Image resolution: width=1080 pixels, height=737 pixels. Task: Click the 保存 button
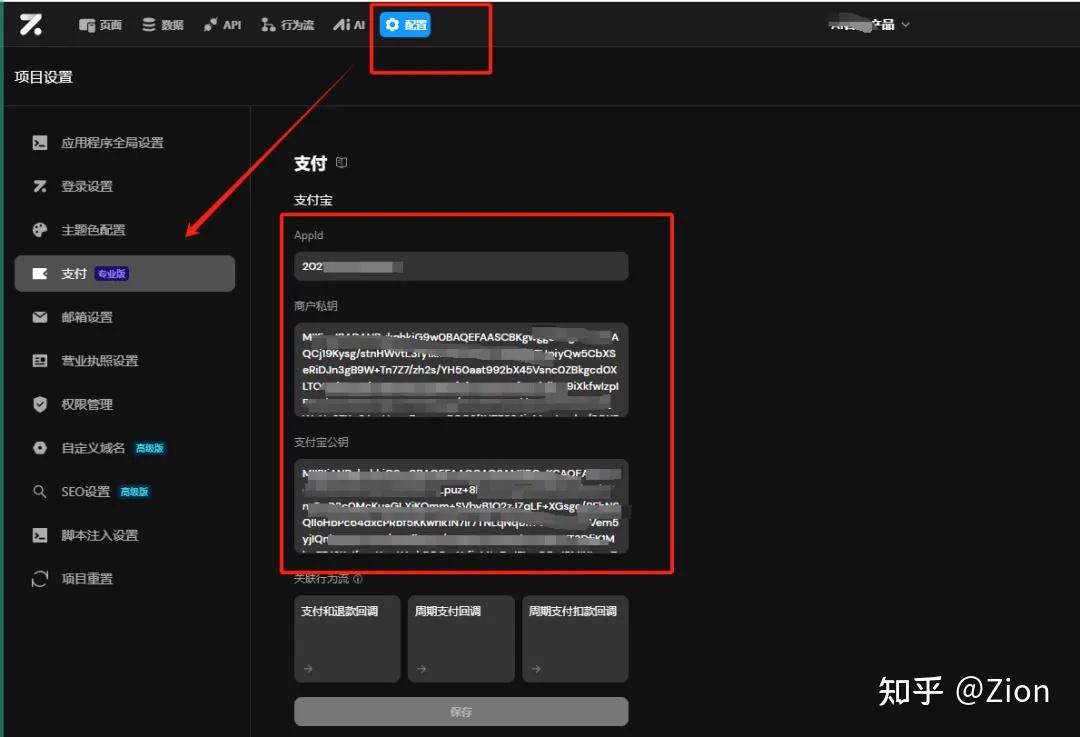[x=461, y=712]
